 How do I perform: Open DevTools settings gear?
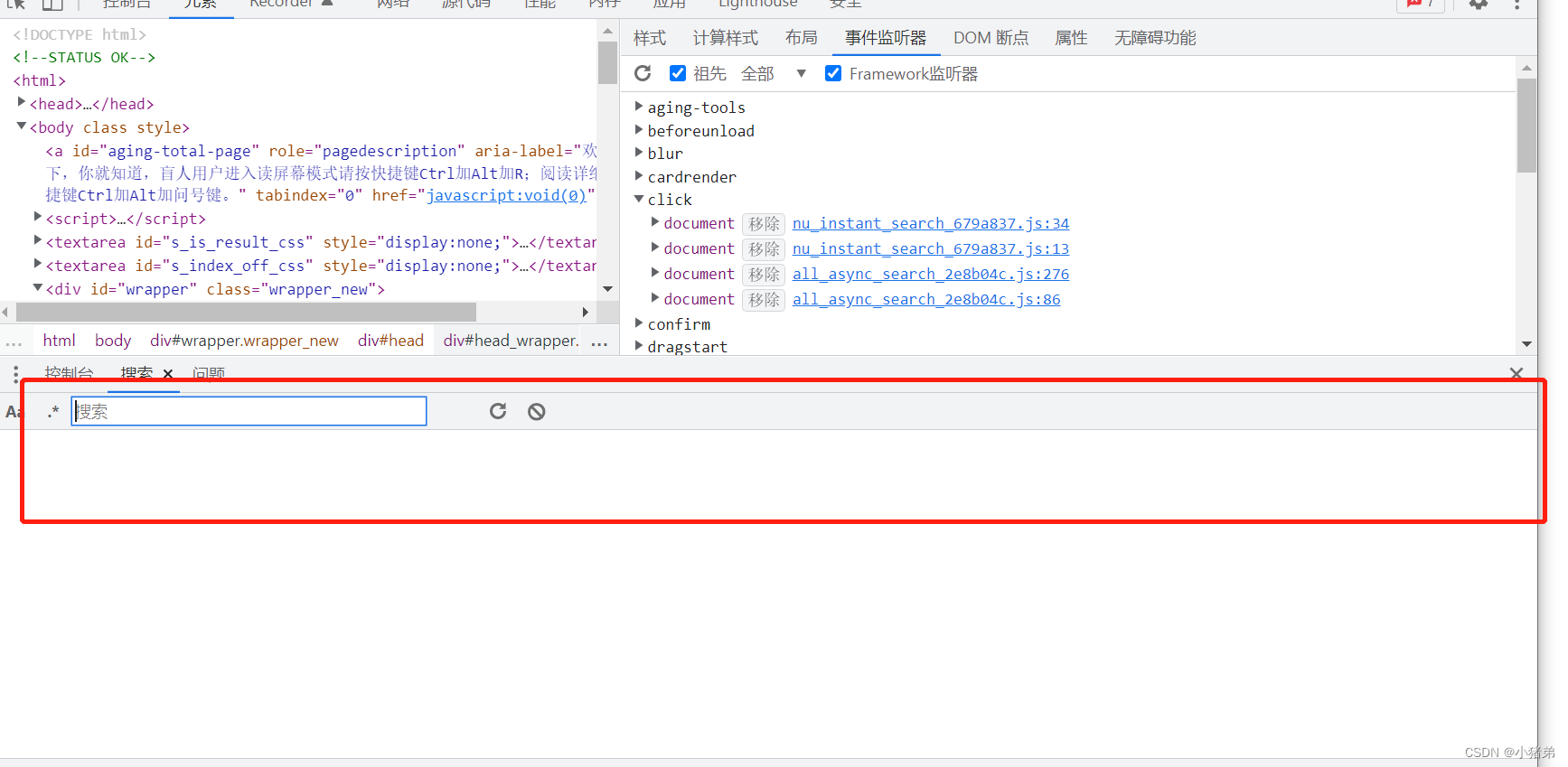tap(1479, 4)
